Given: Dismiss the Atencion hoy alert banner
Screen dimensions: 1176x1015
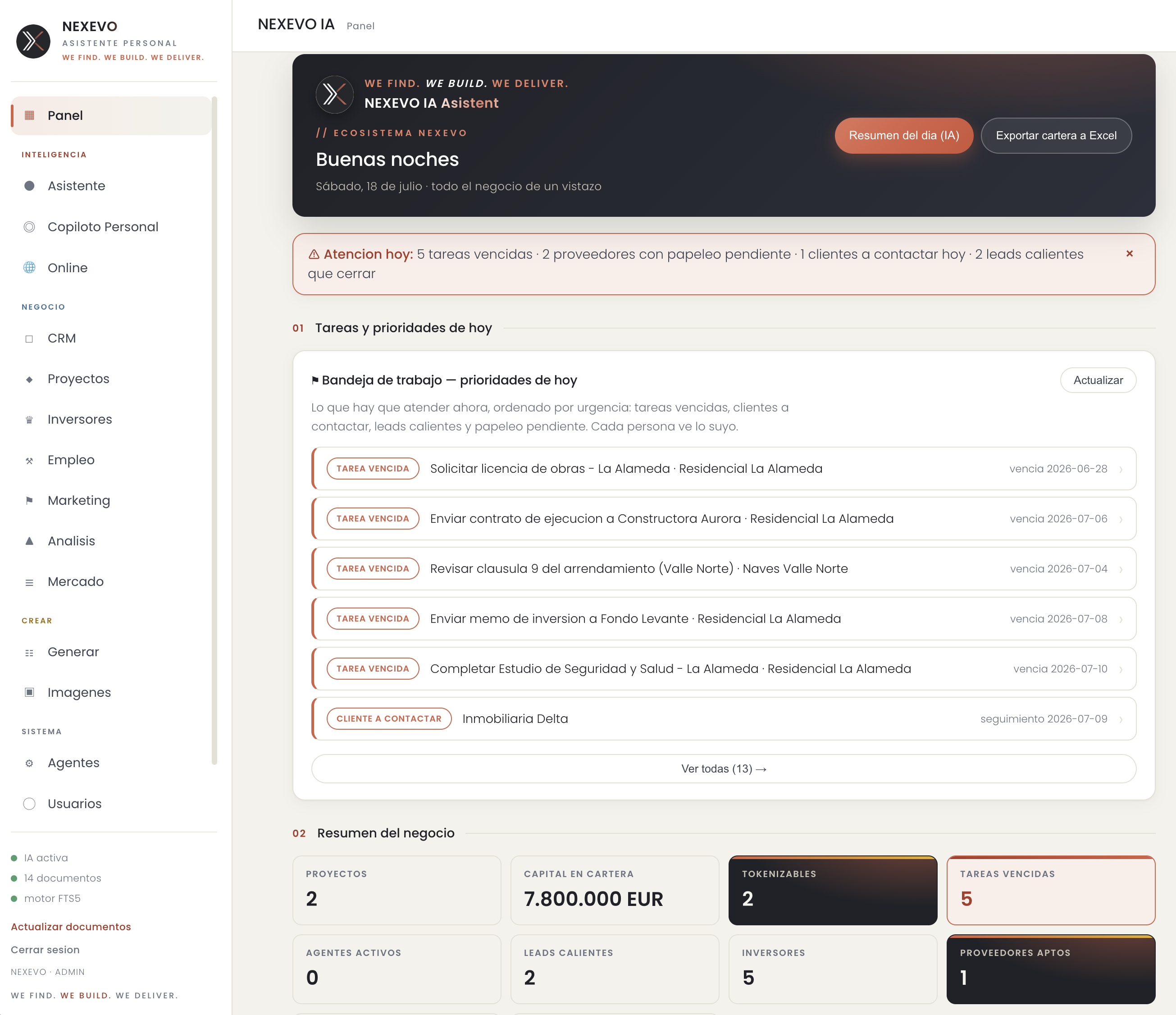Looking at the screenshot, I should click(x=1130, y=254).
